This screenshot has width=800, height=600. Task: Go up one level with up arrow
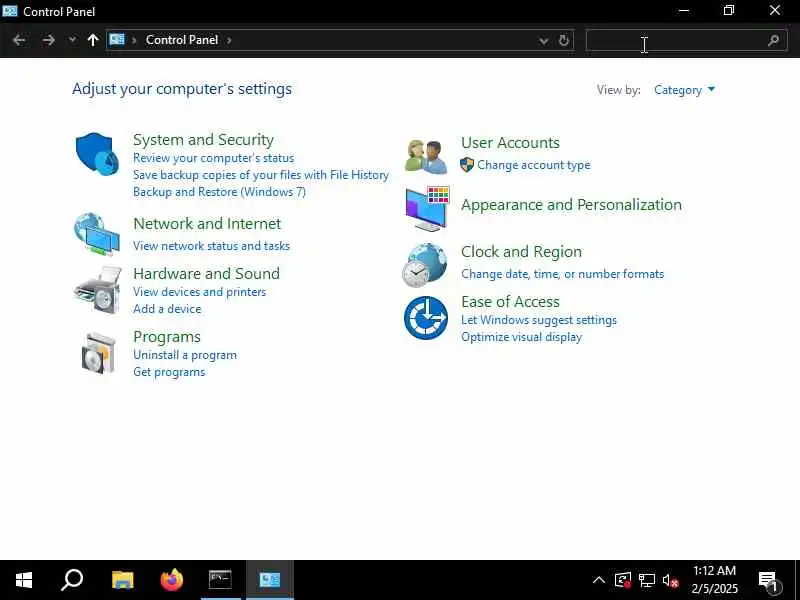(92, 40)
